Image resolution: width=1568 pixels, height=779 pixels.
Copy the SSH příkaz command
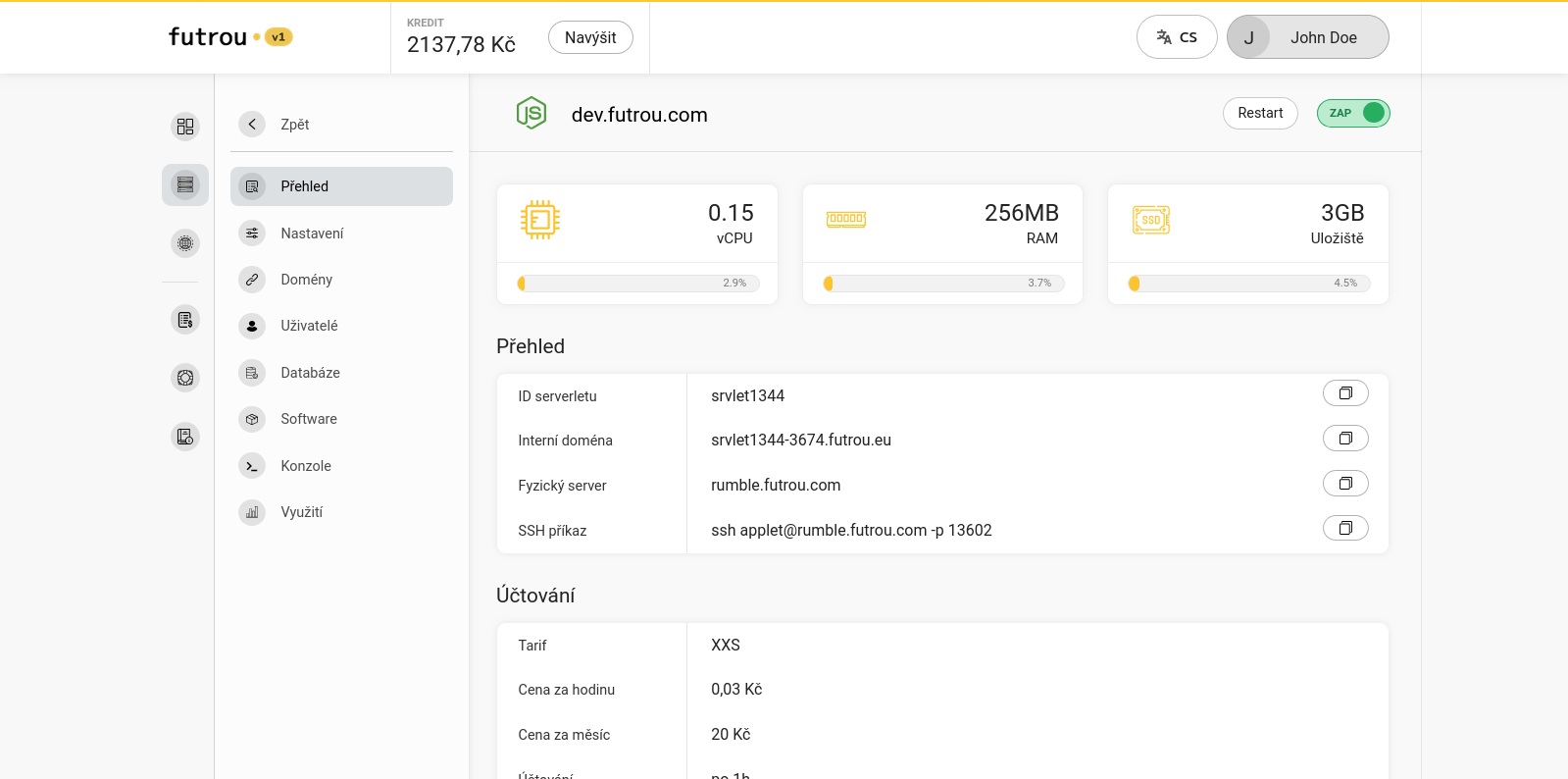1345,528
